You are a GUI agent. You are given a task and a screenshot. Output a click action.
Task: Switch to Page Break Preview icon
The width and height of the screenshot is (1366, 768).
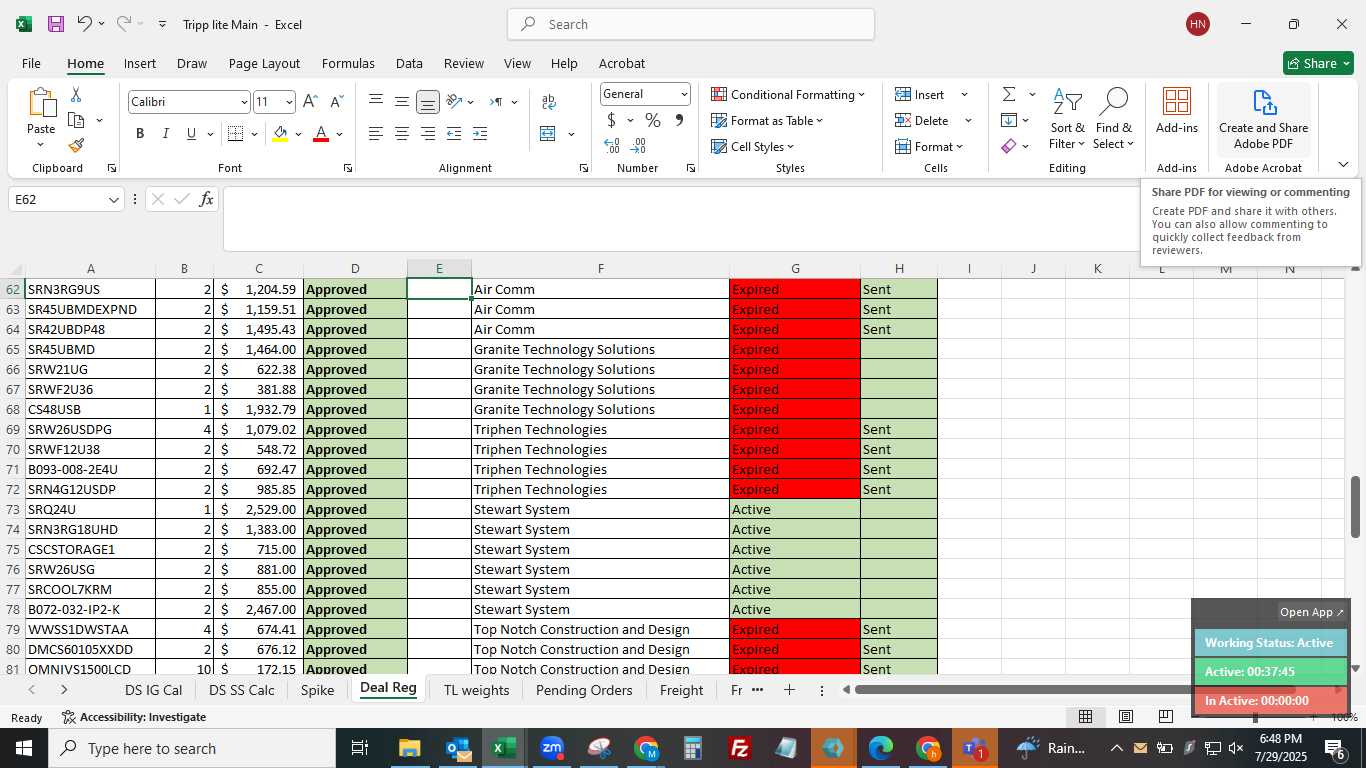click(1165, 717)
